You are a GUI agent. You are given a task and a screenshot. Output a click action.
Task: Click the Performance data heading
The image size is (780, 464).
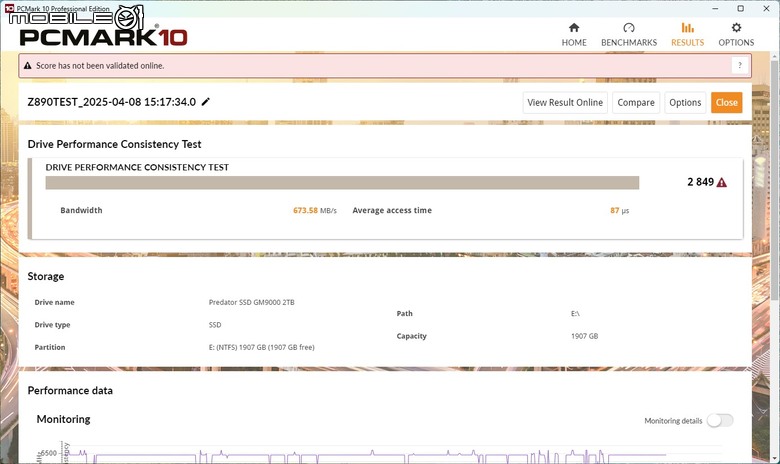(70, 390)
